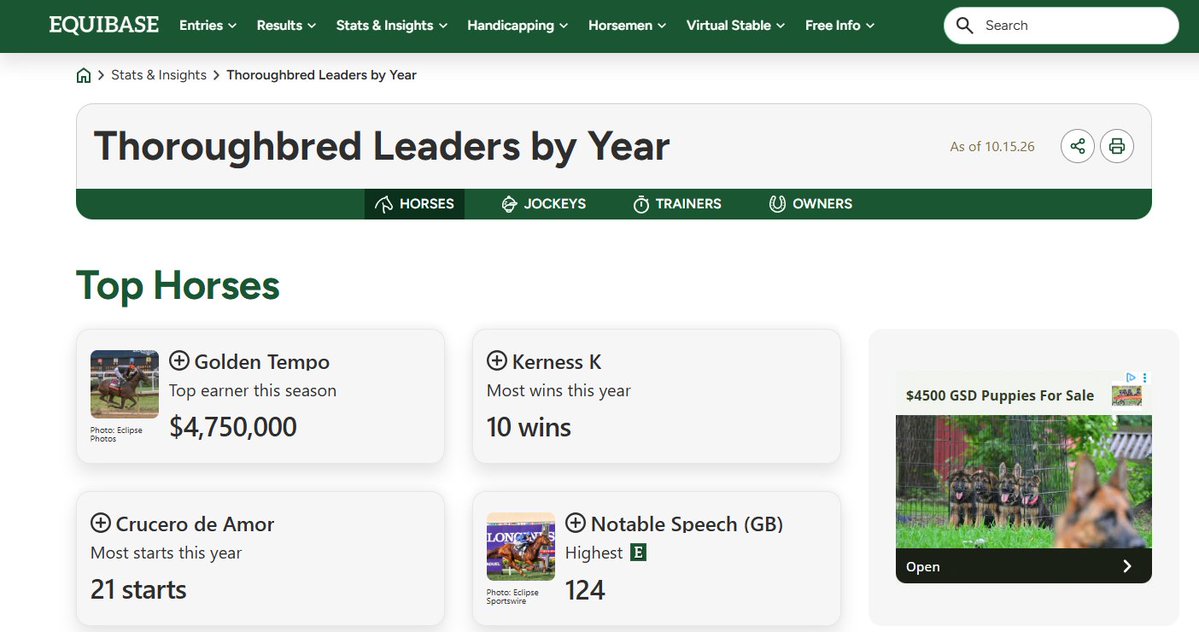
Task: Switch to the Trainers tab
Action: (677, 204)
